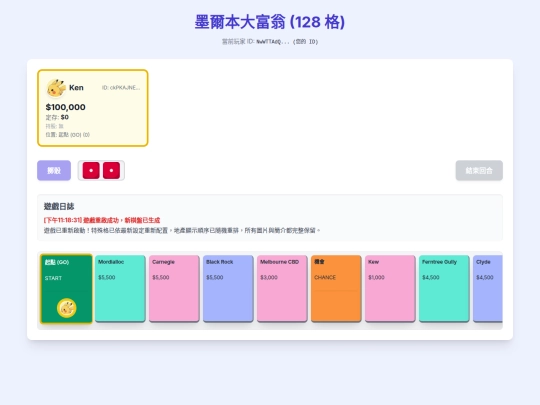Screen dimensions: 540x405
Task: Click the purple roll dice button
Action: pos(54,170)
